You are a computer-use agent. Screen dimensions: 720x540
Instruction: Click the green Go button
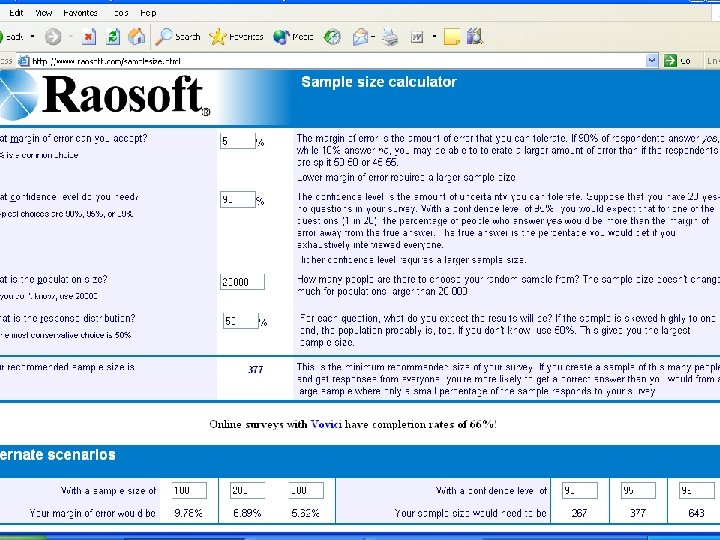678,61
